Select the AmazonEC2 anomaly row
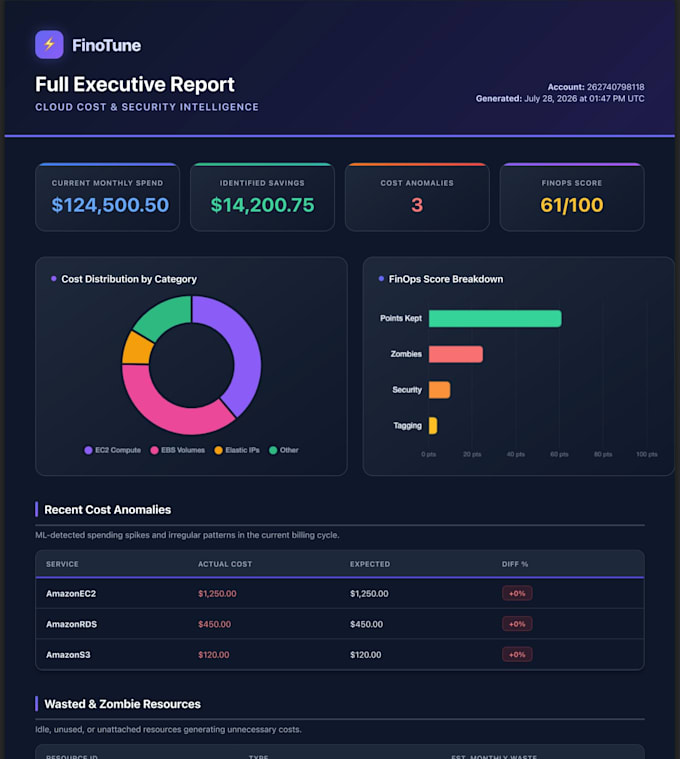Viewport: 680px width, 759px height. [x=340, y=593]
